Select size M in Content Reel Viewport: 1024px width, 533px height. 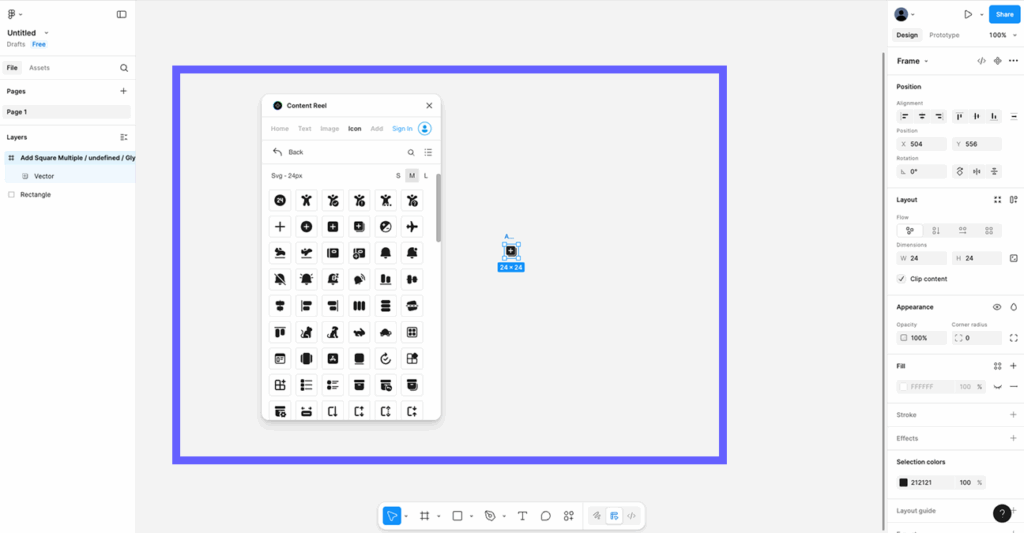pyautogui.click(x=412, y=176)
